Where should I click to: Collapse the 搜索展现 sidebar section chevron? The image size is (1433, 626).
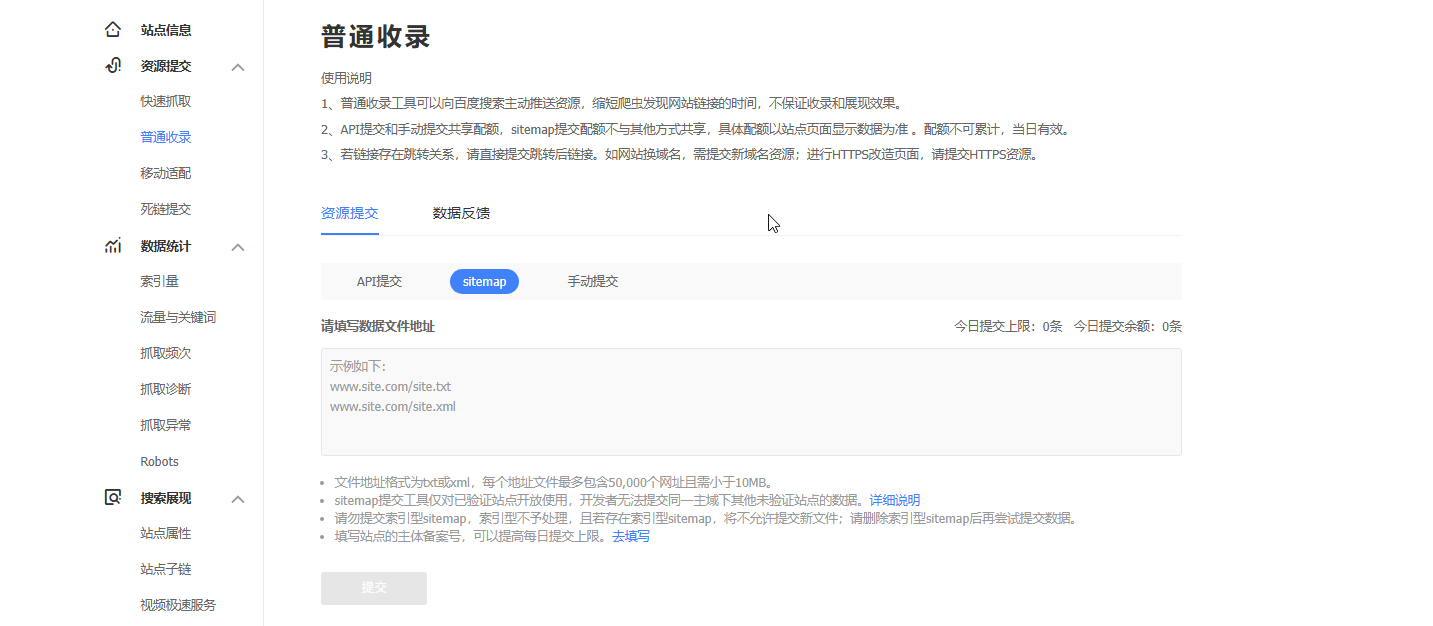point(238,499)
